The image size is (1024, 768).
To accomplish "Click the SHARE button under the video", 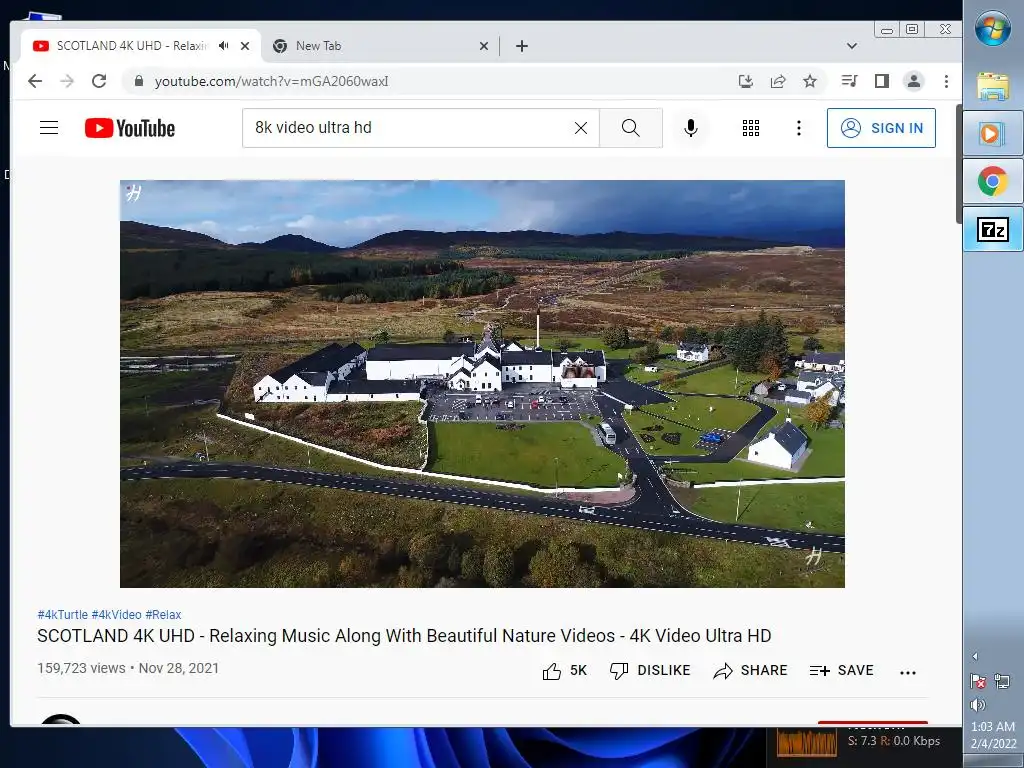I will click(x=750, y=671).
